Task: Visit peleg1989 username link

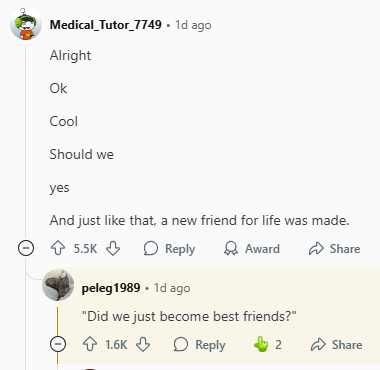Action: coord(111,288)
